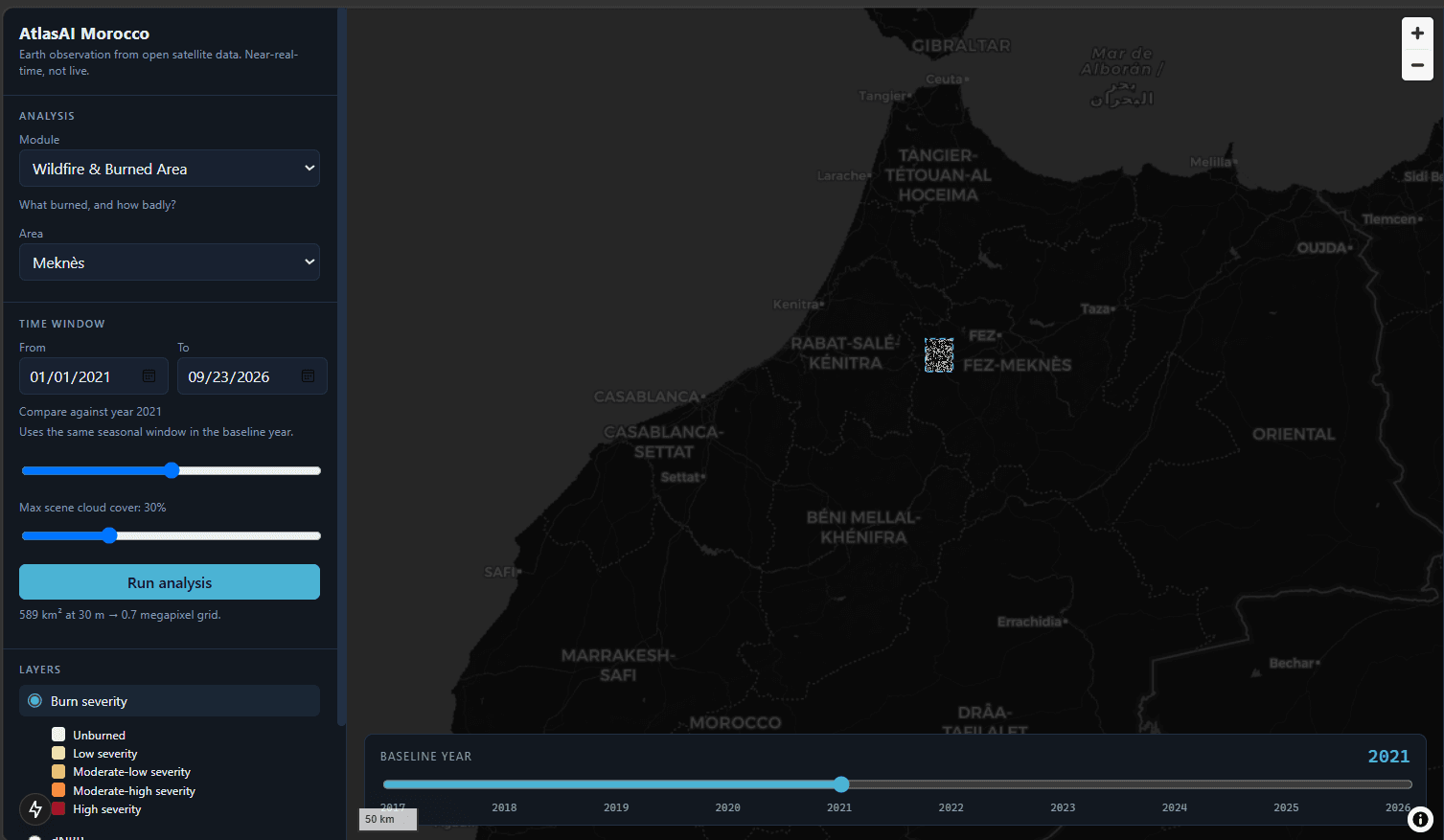Run the analysis
1444x840 pixels.
[170, 582]
